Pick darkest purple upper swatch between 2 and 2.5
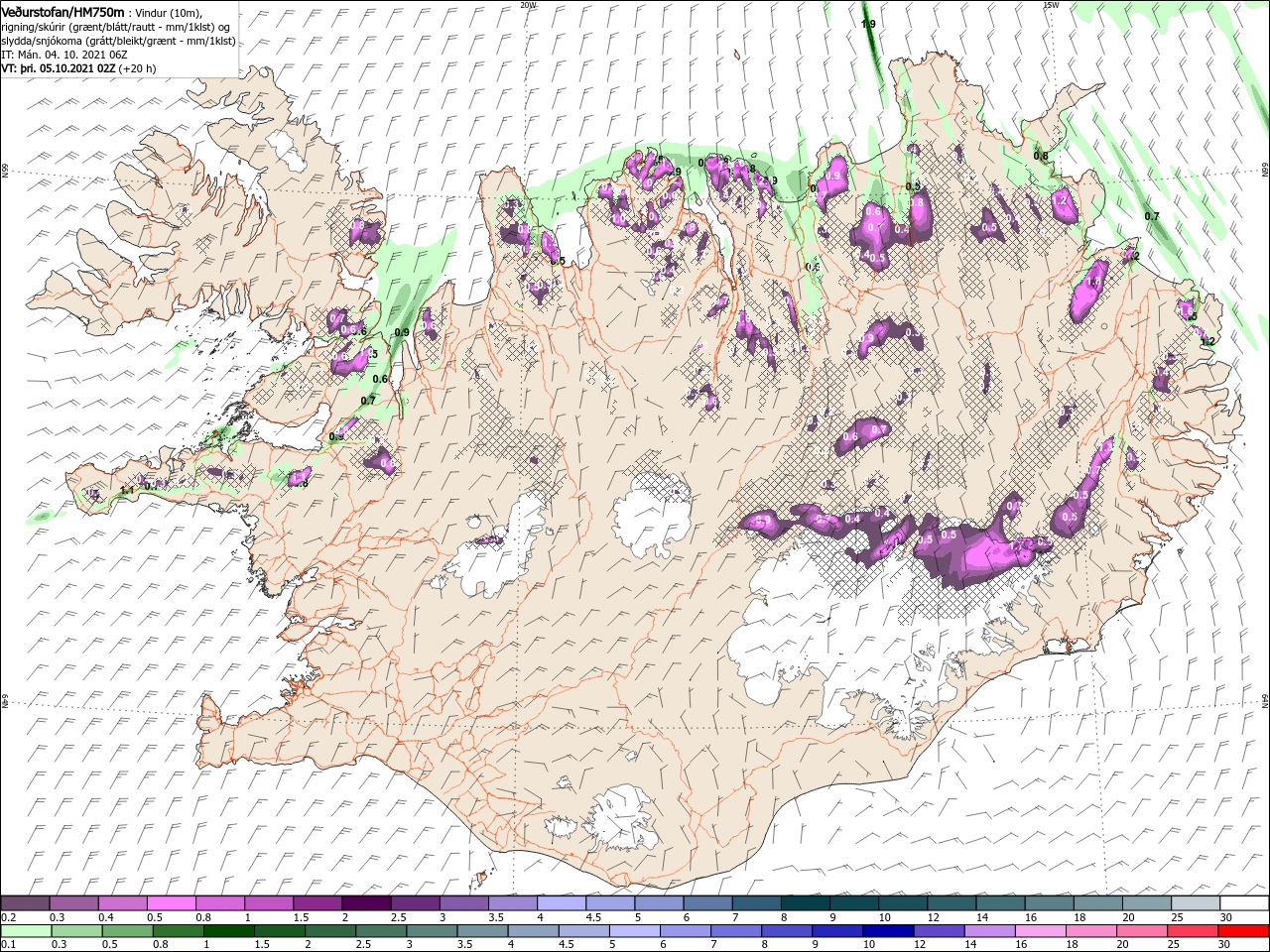The height and width of the screenshot is (952, 1270). (x=365, y=903)
